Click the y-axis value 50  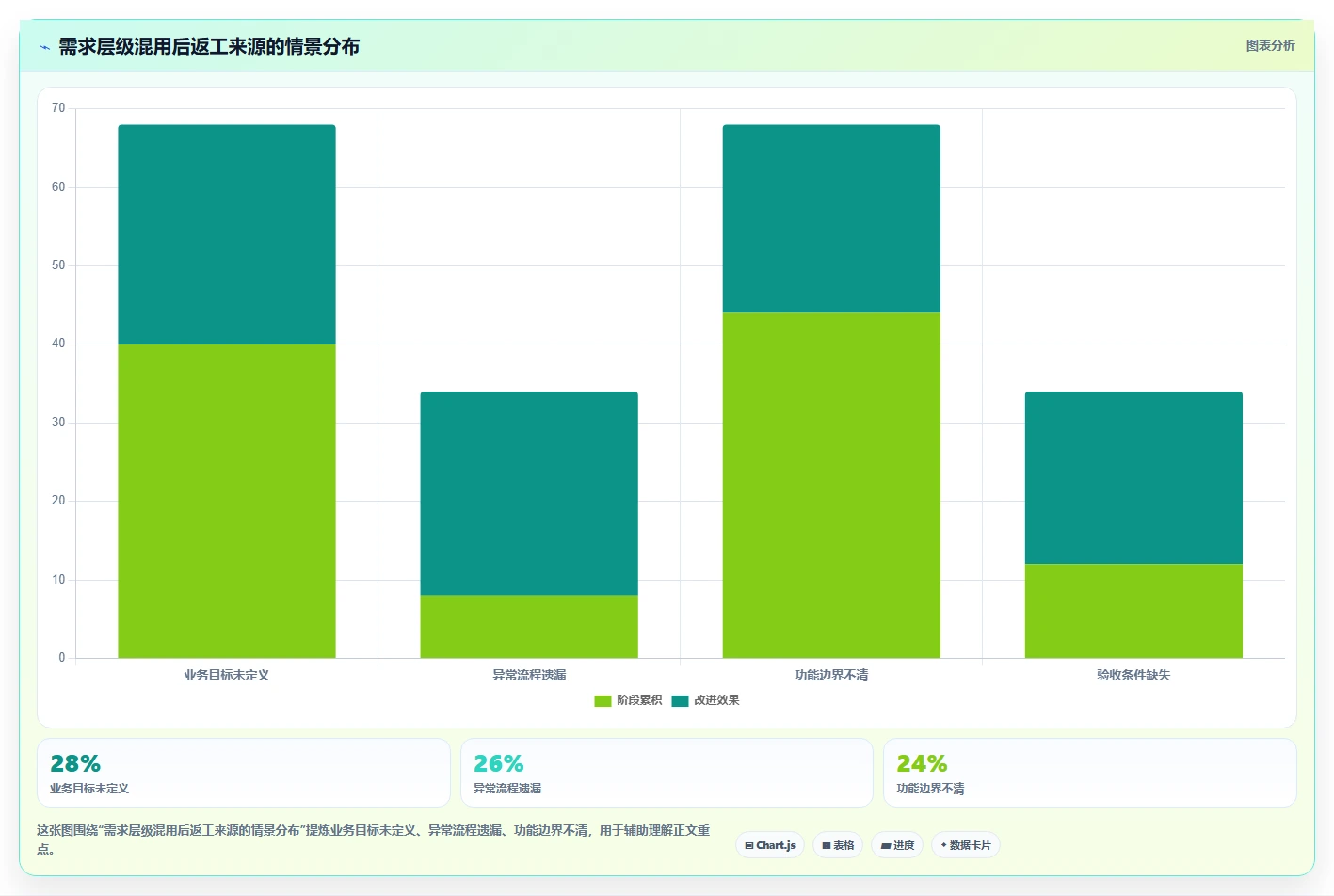pyautogui.click(x=58, y=265)
